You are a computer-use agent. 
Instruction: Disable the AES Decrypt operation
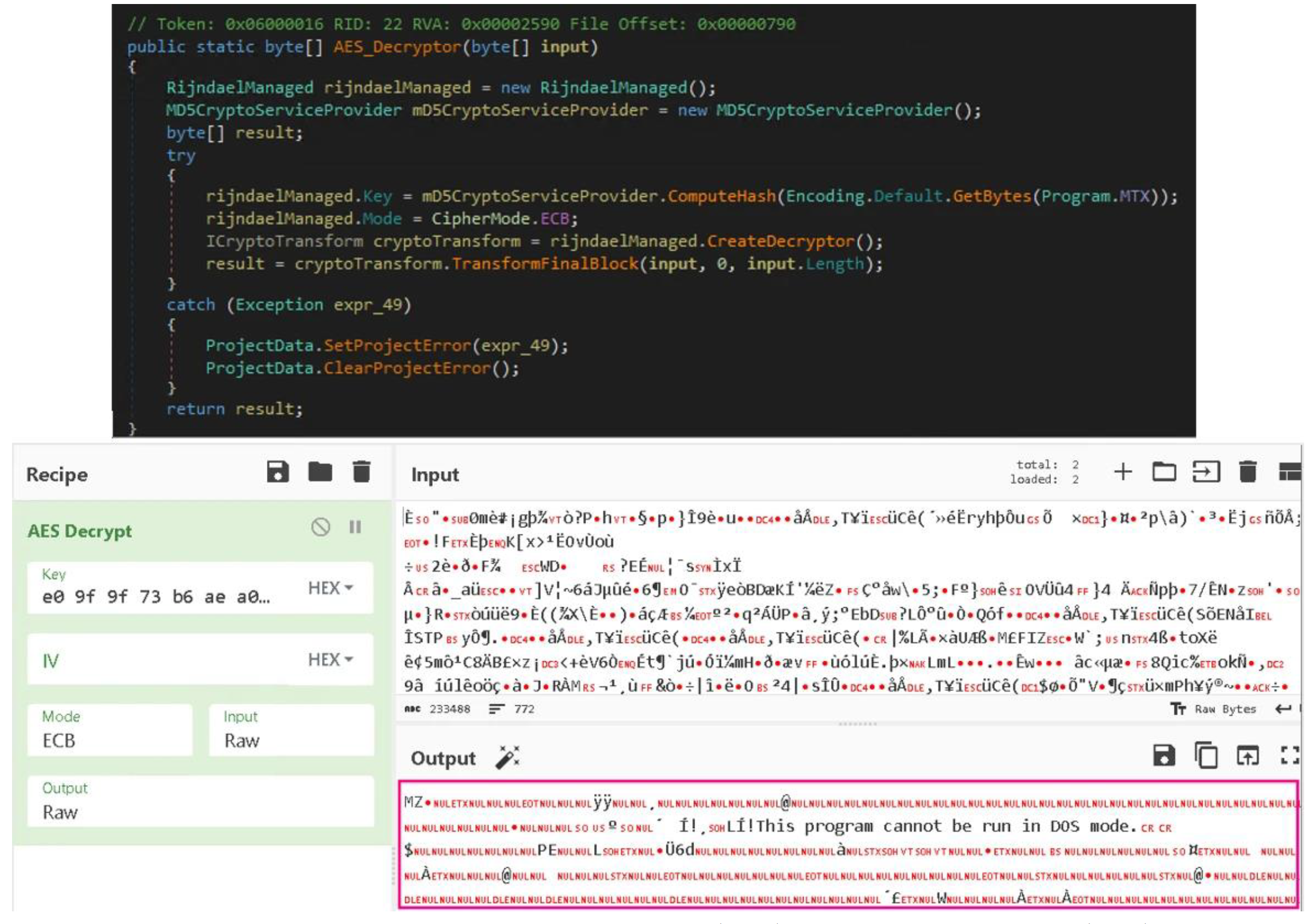[x=320, y=527]
